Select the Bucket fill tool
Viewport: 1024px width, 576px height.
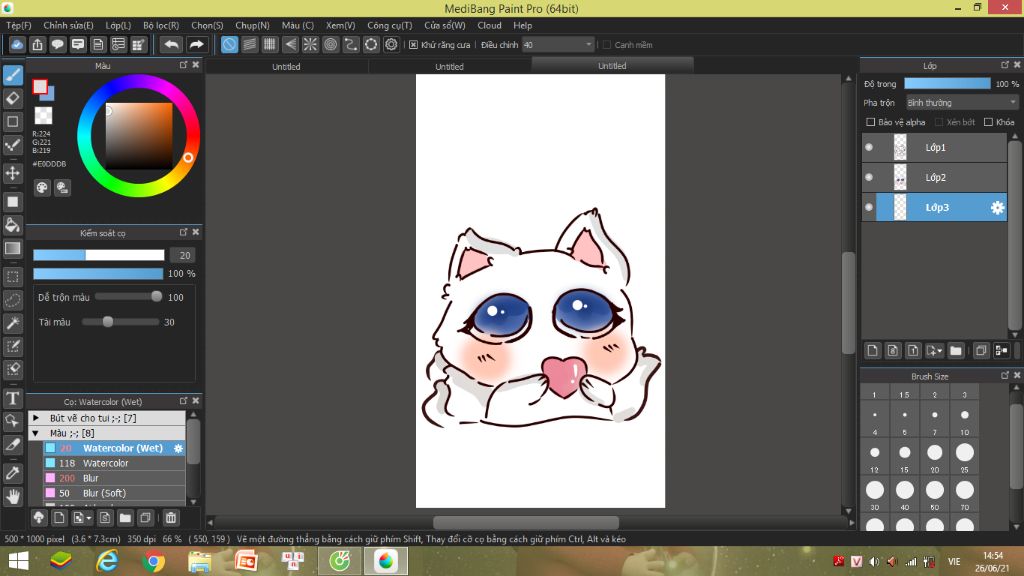[12, 225]
